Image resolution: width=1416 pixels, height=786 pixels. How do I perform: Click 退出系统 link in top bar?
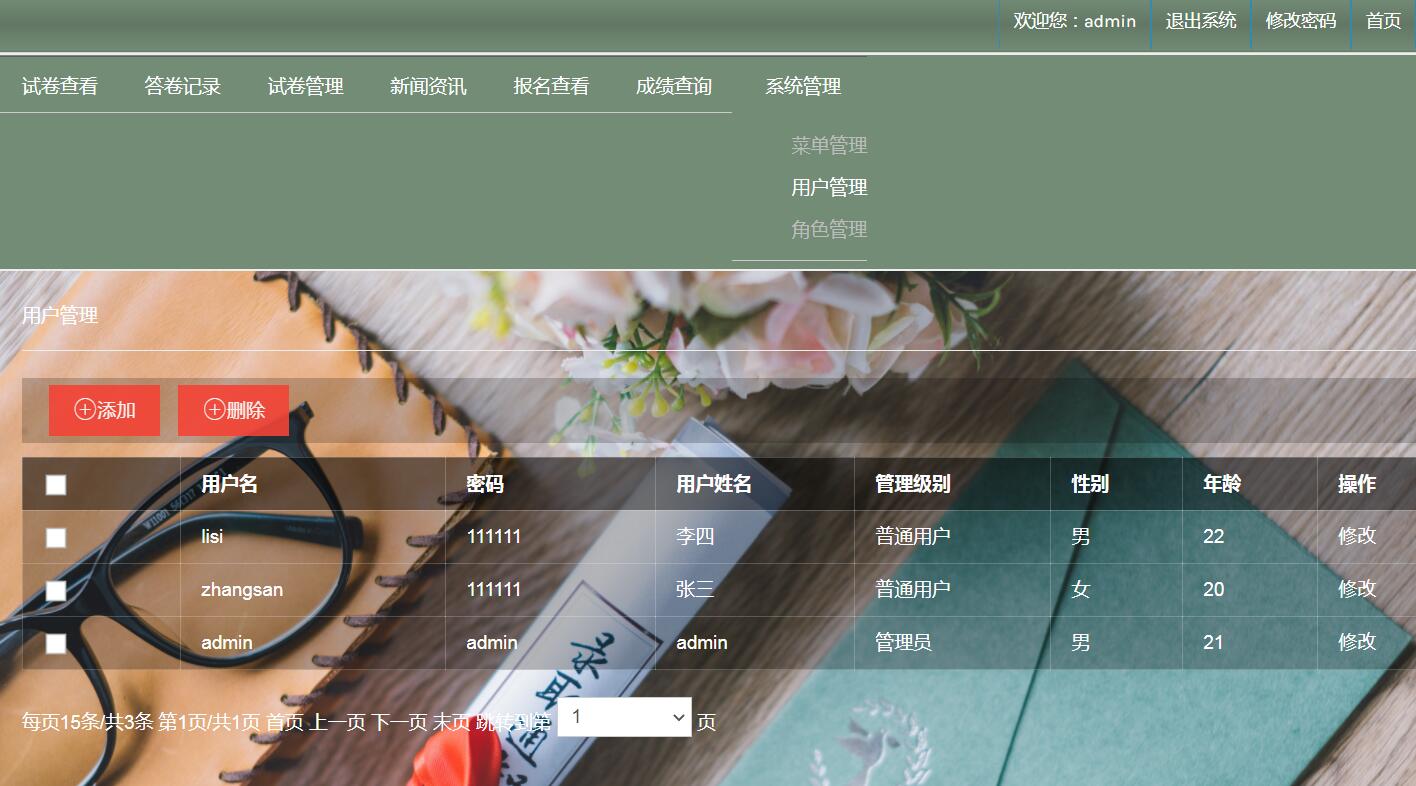(x=1201, y=21)
